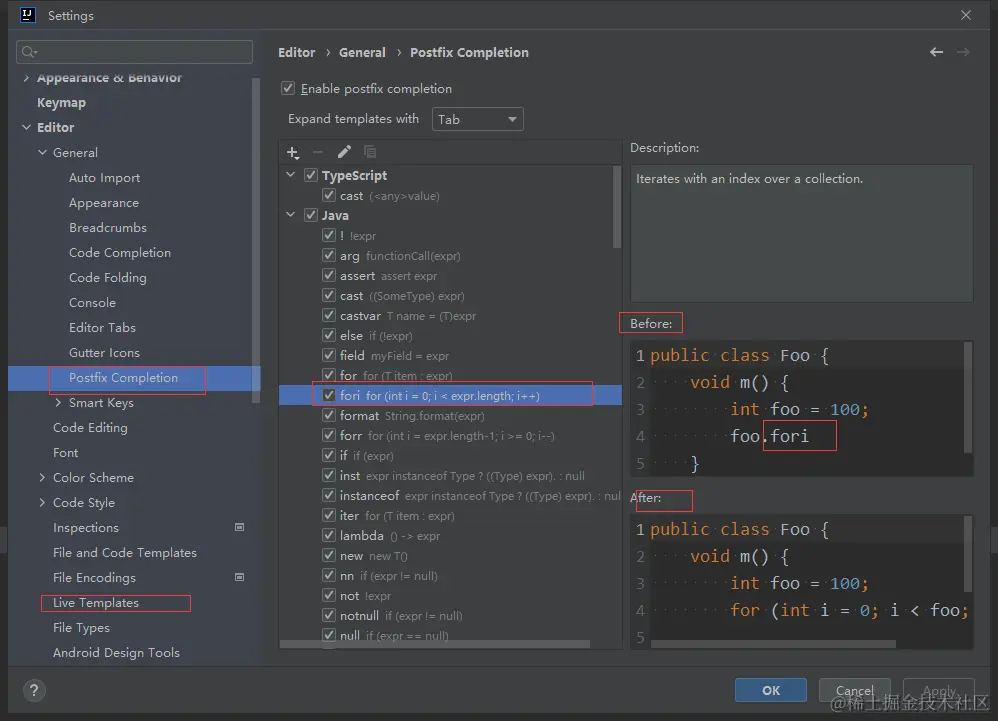This screenshot has width=998, height=721.
Task: Toggle the lambda template checkbox
Action: (x=328, y=535)
